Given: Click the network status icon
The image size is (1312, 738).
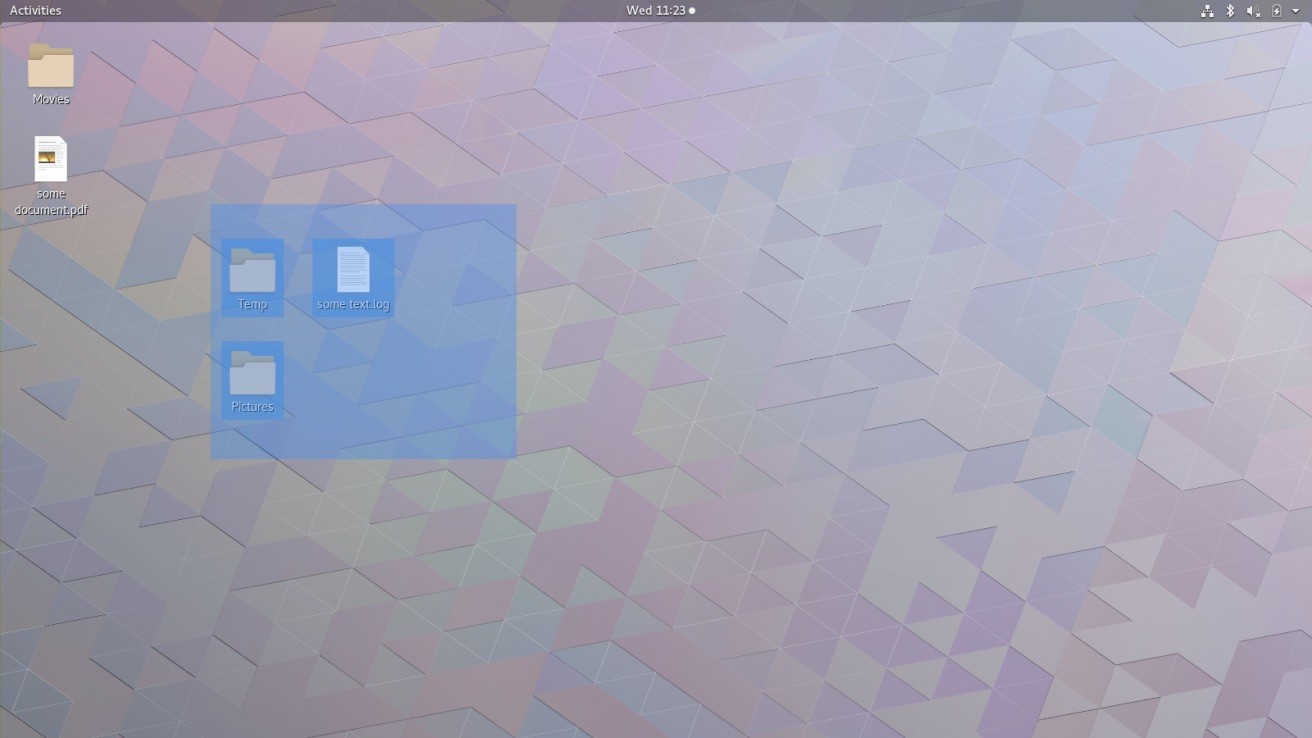Looking at the screenshot, I should [1207, 11].
